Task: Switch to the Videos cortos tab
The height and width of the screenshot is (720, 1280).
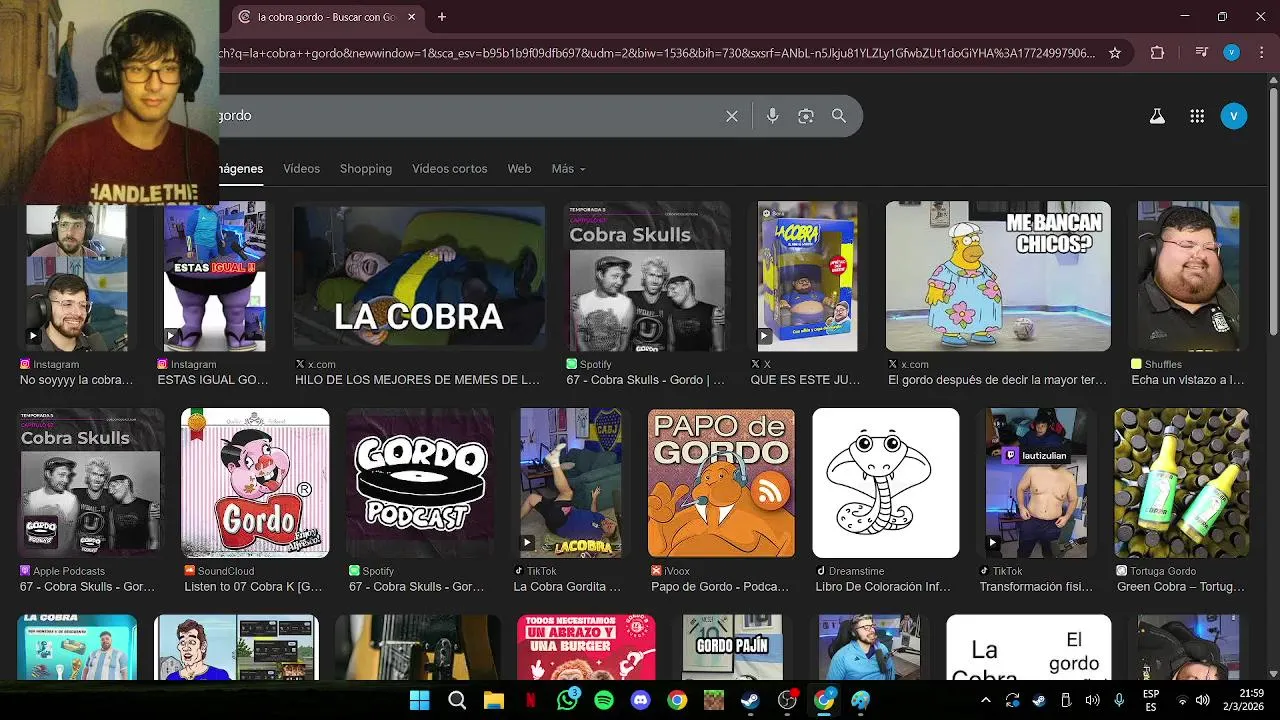Action: pos(450,169)
